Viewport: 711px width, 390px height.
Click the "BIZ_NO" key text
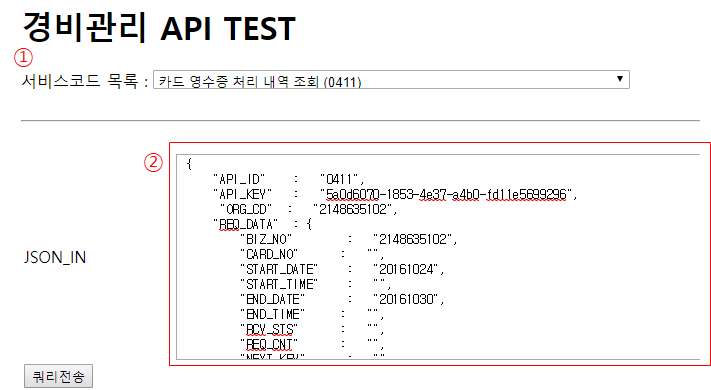(266, 239)
